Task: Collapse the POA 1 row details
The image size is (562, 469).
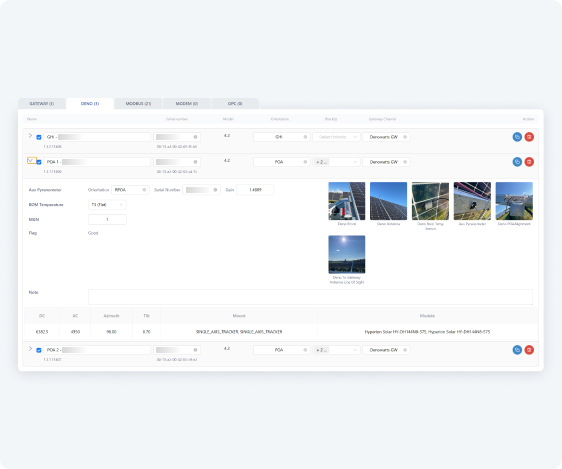Action: (x=31, y=161)
